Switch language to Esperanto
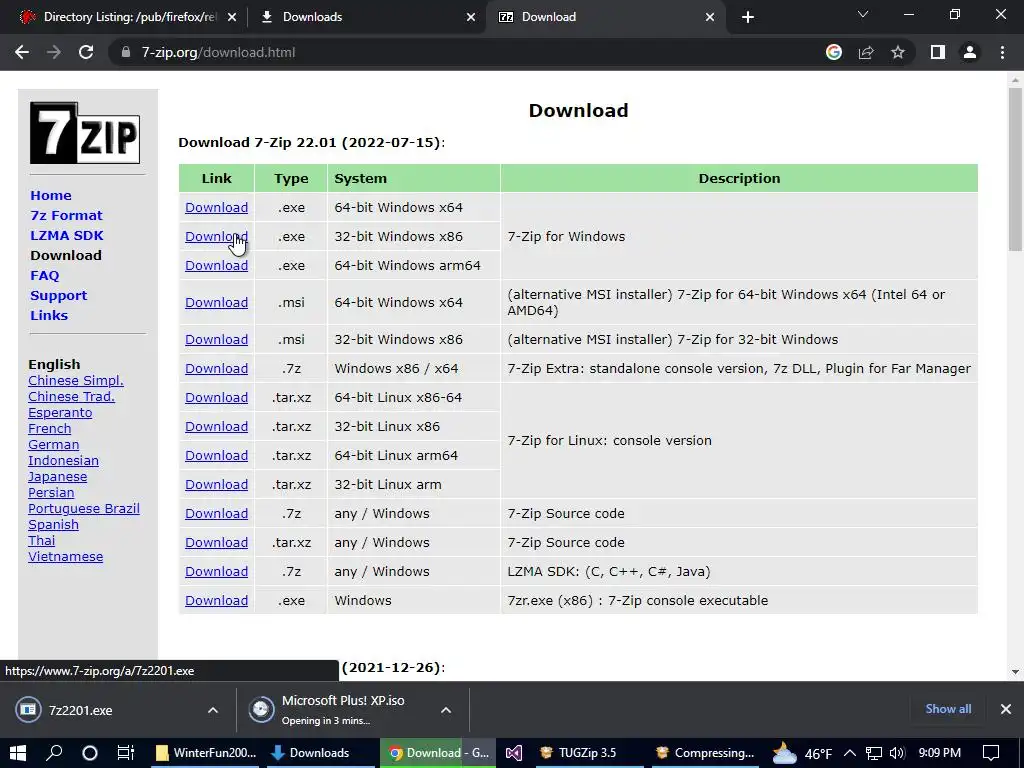 (60, 413)
